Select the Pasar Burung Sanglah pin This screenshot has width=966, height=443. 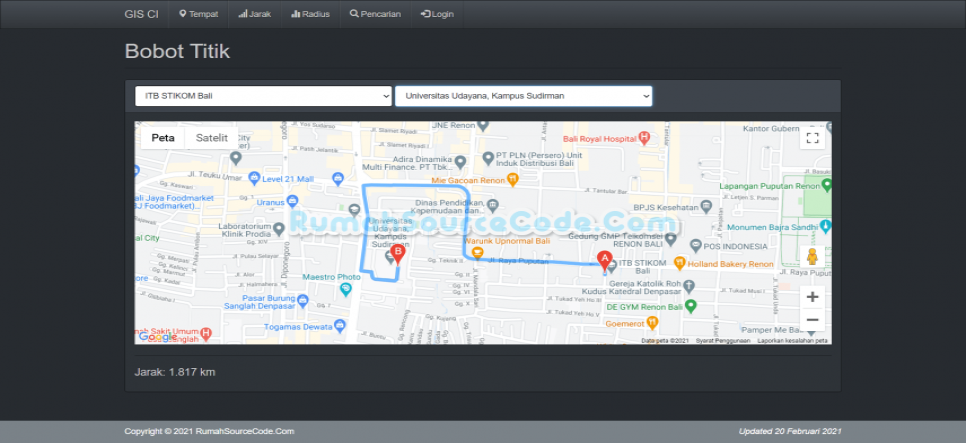point(302,301)
